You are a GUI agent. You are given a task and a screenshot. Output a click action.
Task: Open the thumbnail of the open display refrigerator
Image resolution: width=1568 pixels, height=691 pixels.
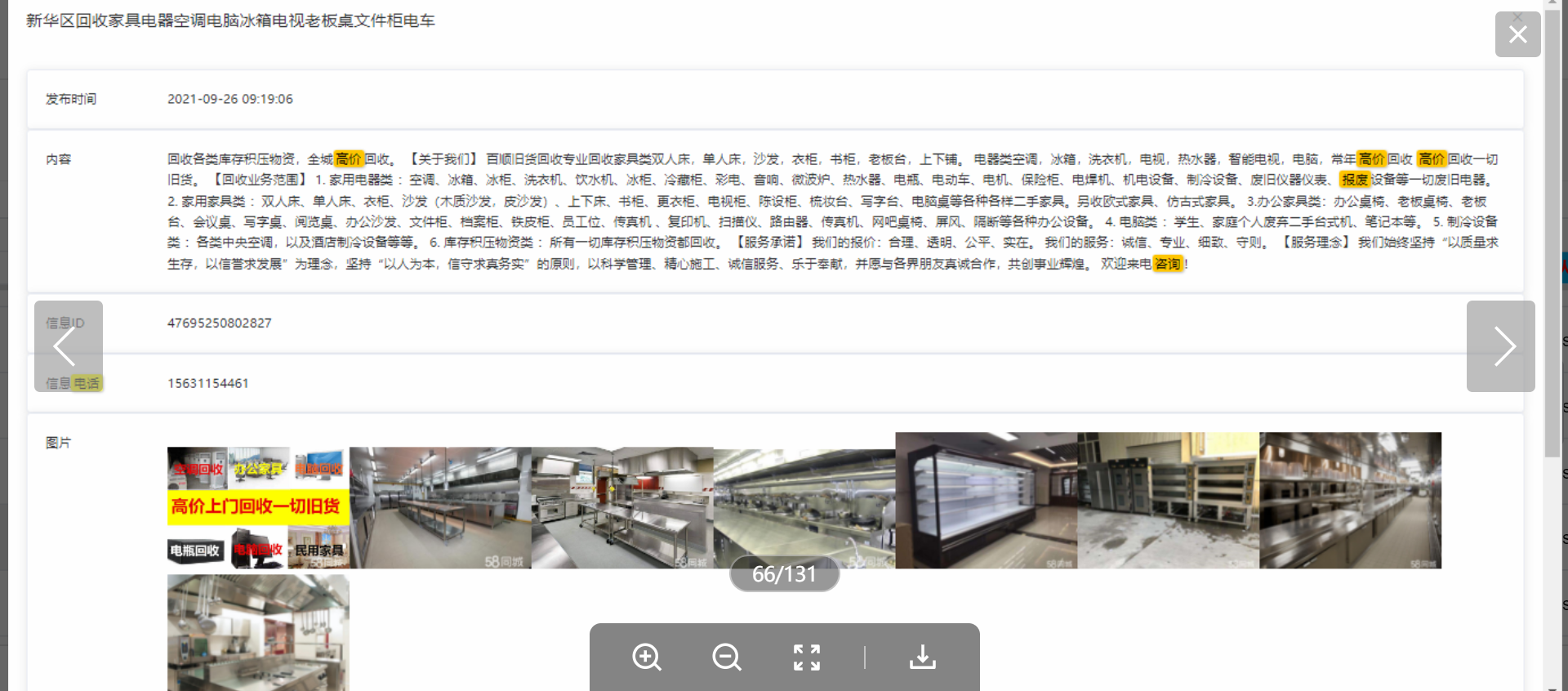tap(987, 500)
